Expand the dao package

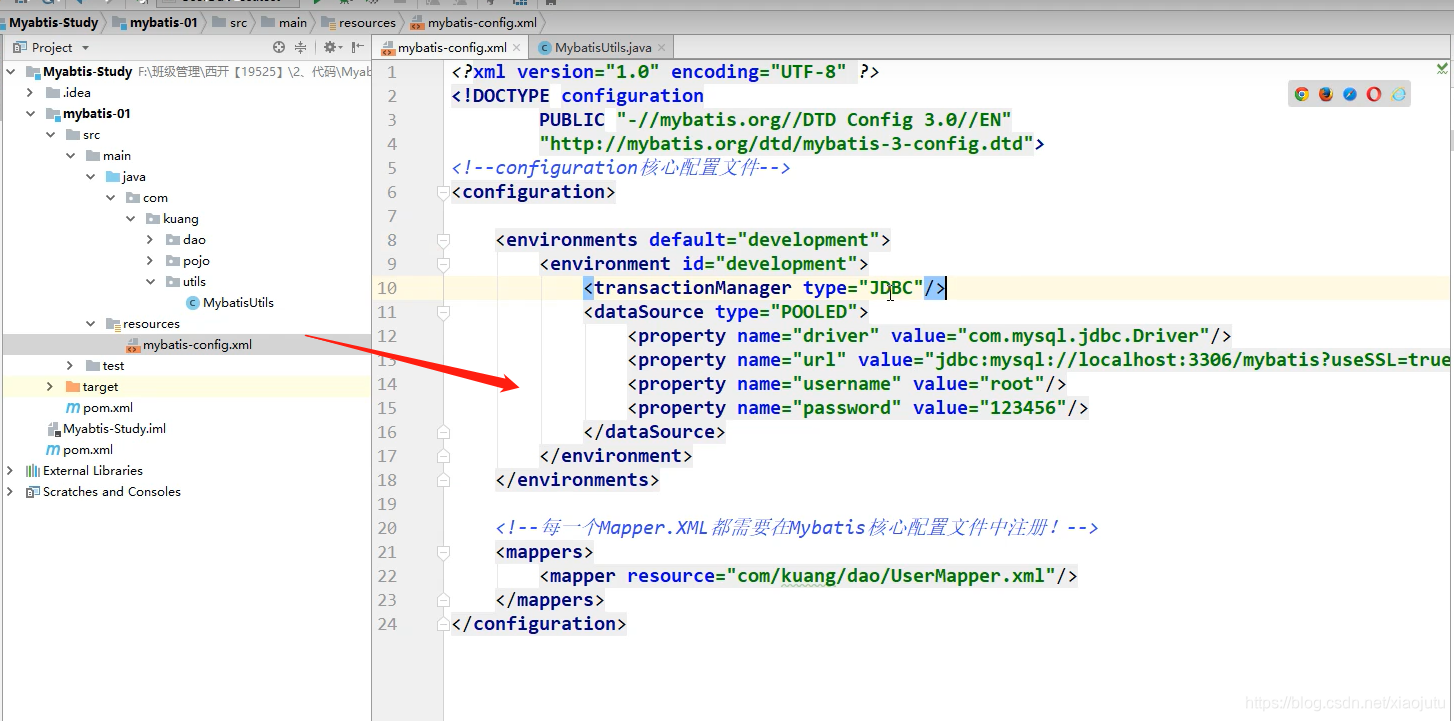point(150,239)
